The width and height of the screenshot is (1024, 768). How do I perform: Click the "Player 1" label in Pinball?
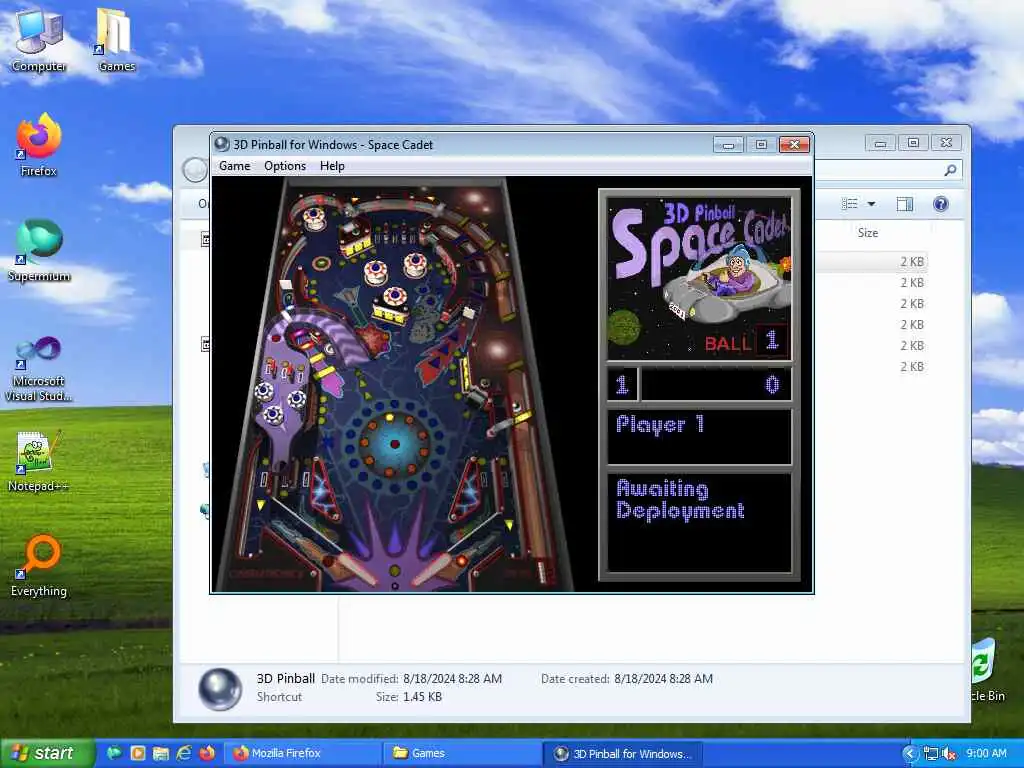pyautogui.click(x=660, y=424)
